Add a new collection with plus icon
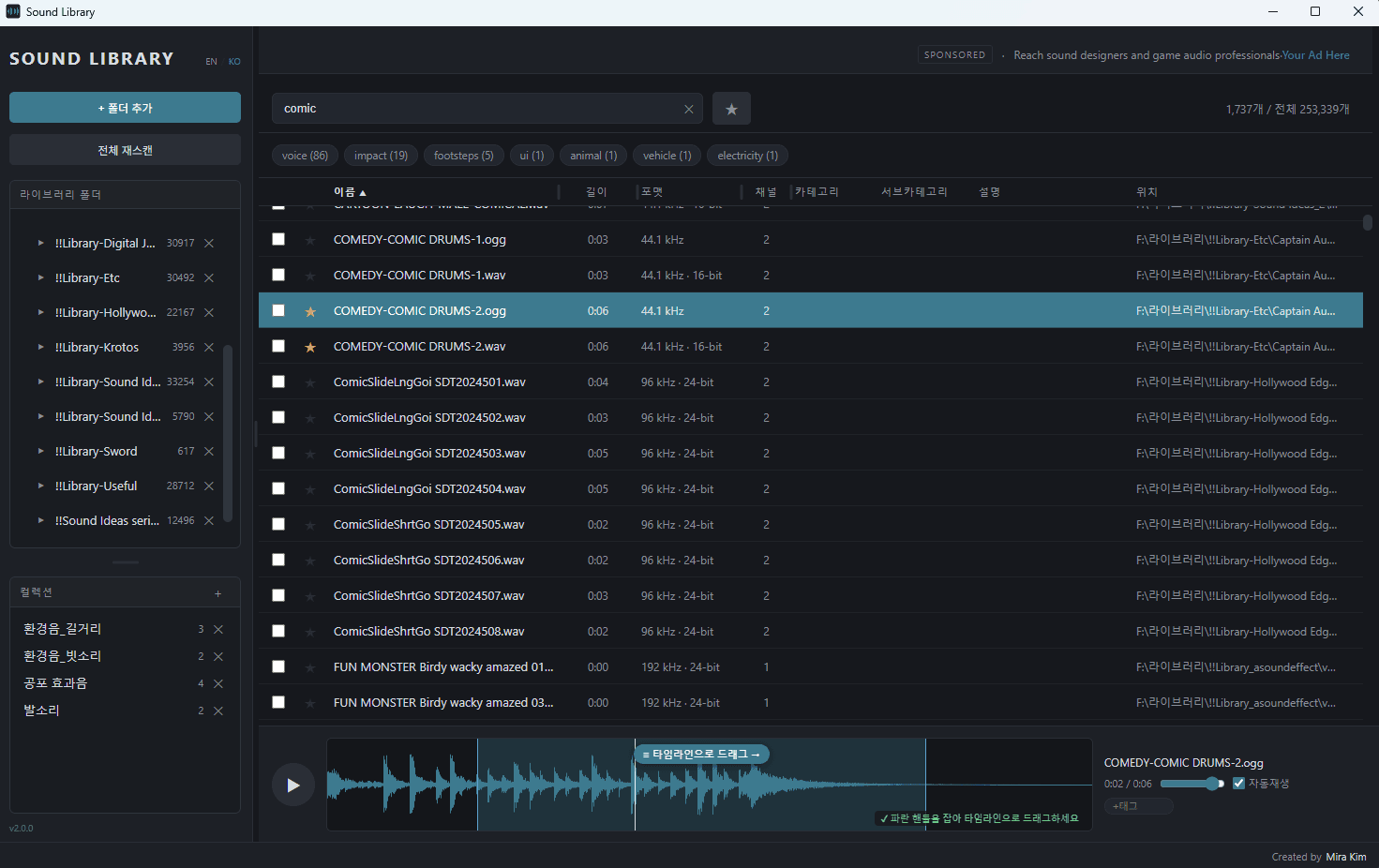 click(218, 593)
